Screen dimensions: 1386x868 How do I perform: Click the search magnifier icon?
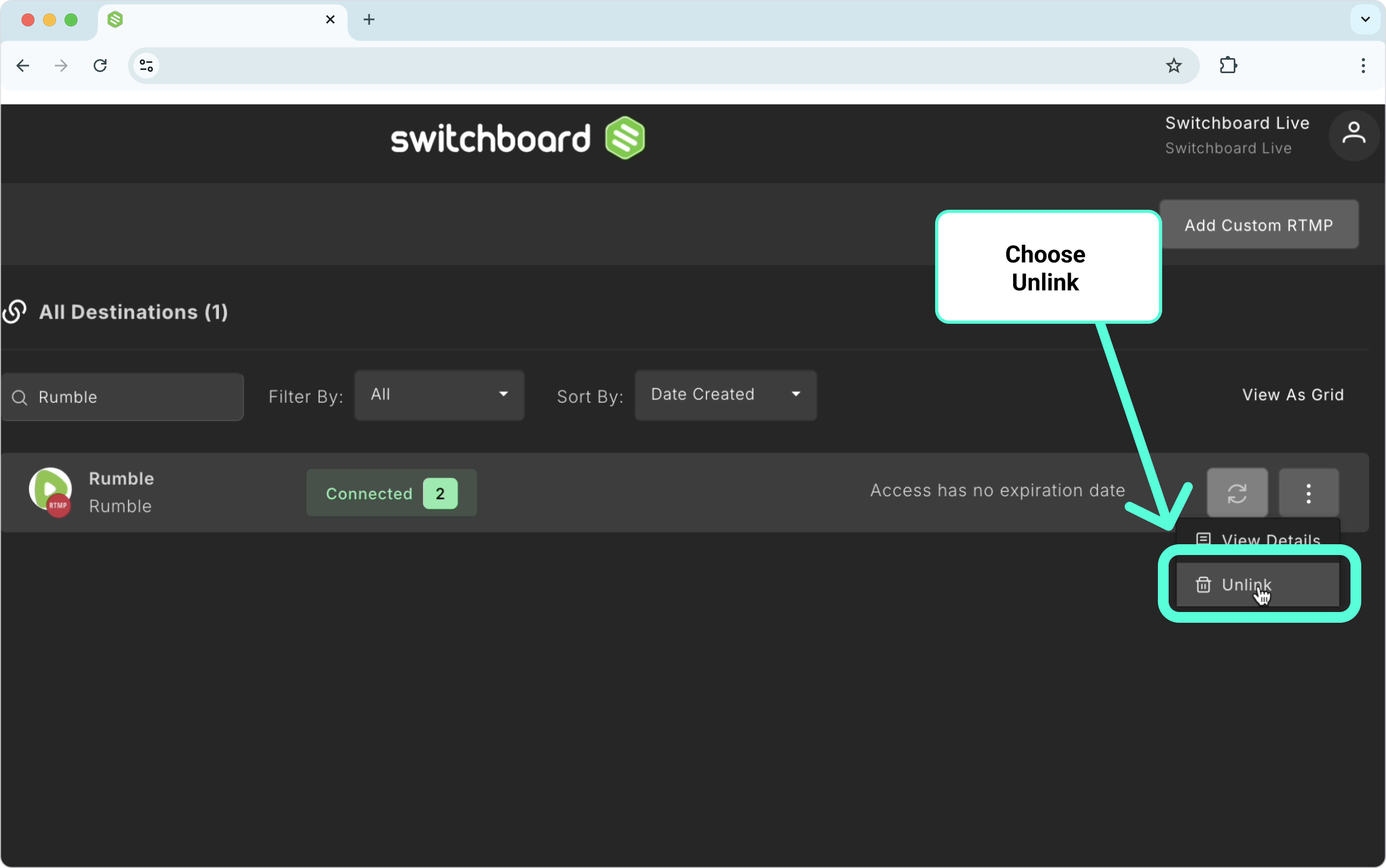[x=19, y=397]
